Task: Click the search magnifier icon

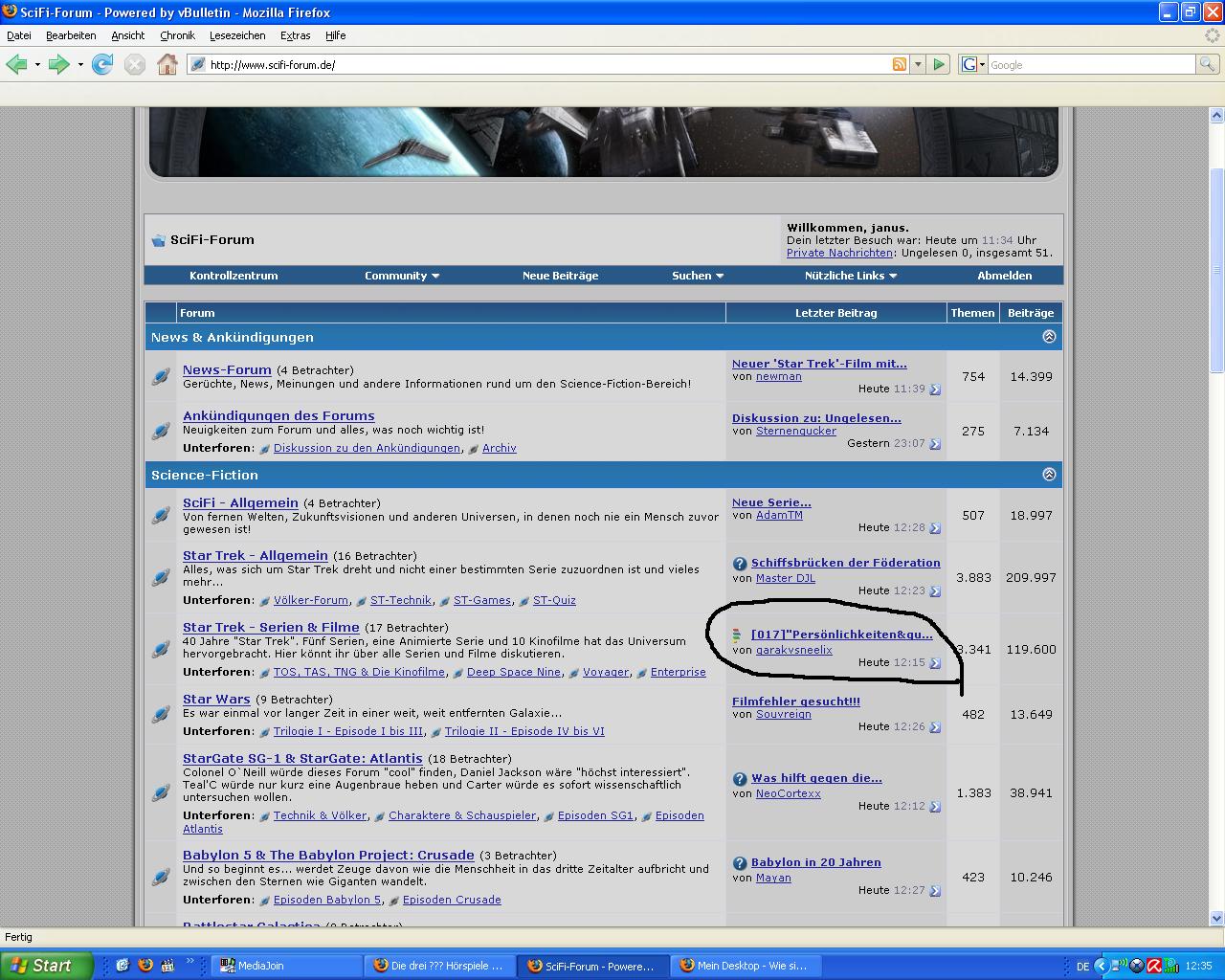Action: click(1208, 64)
